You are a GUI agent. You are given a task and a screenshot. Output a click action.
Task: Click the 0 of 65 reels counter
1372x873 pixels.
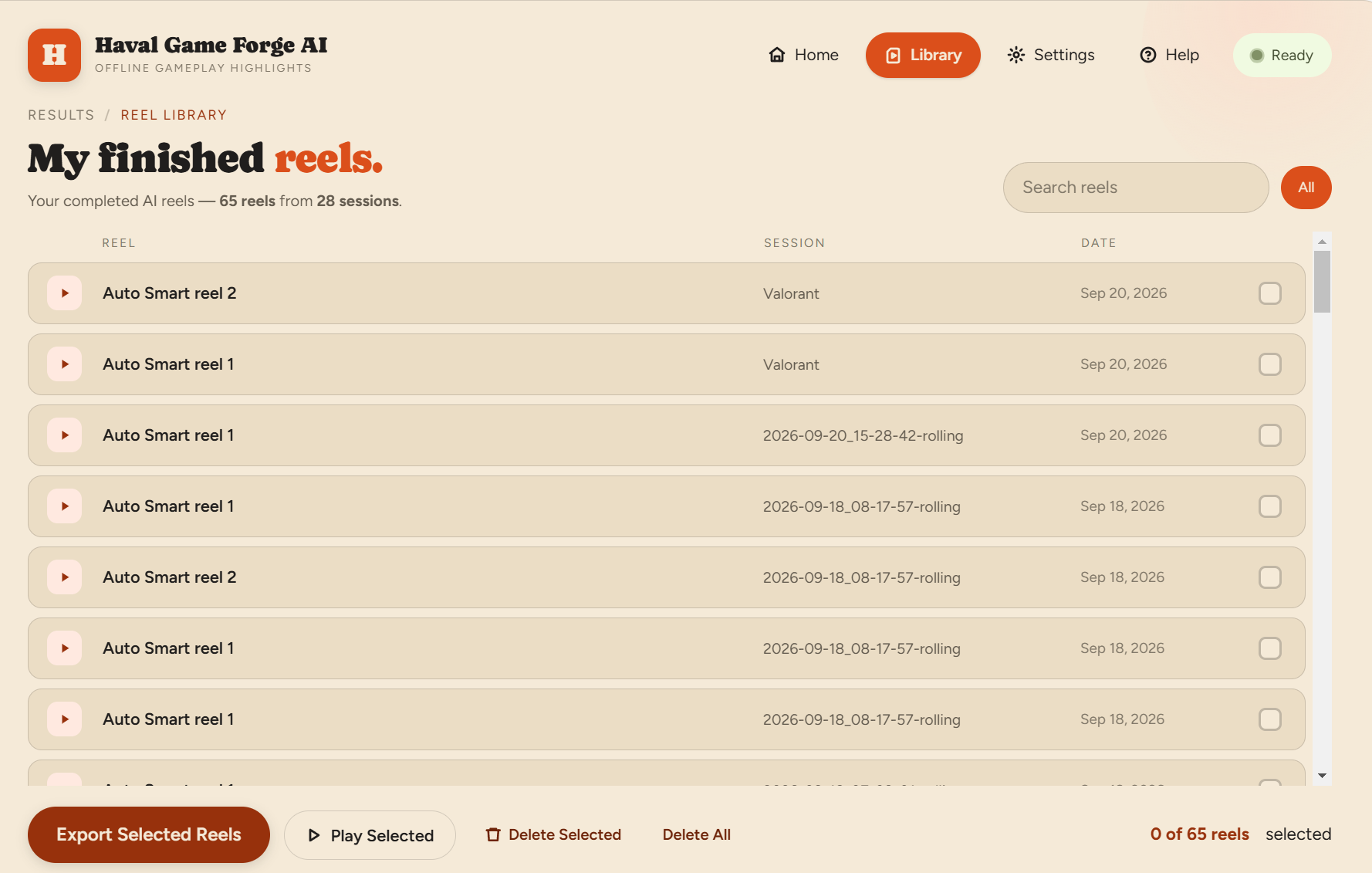tap(1199, 834)
